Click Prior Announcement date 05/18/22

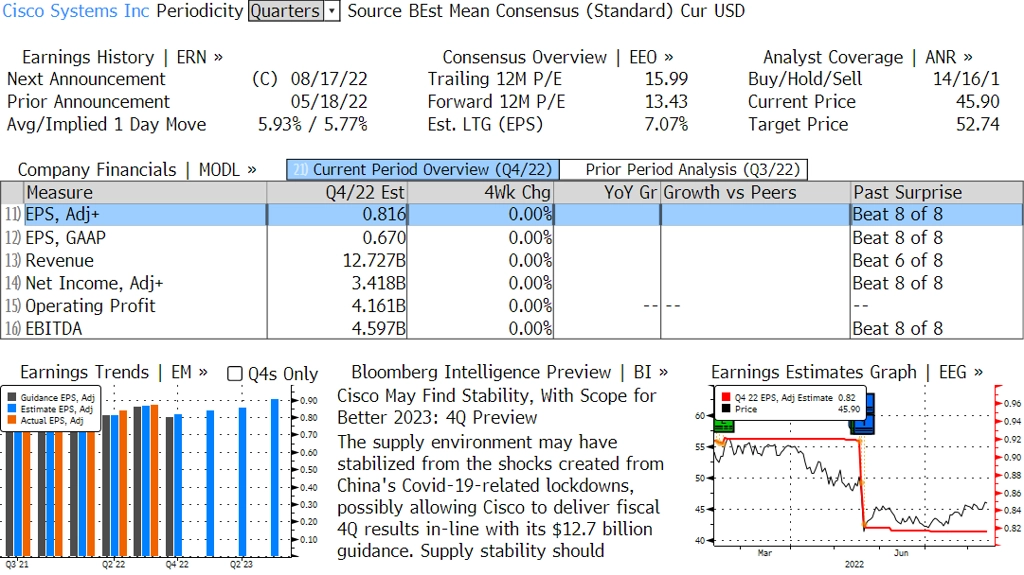coord(329,102)
